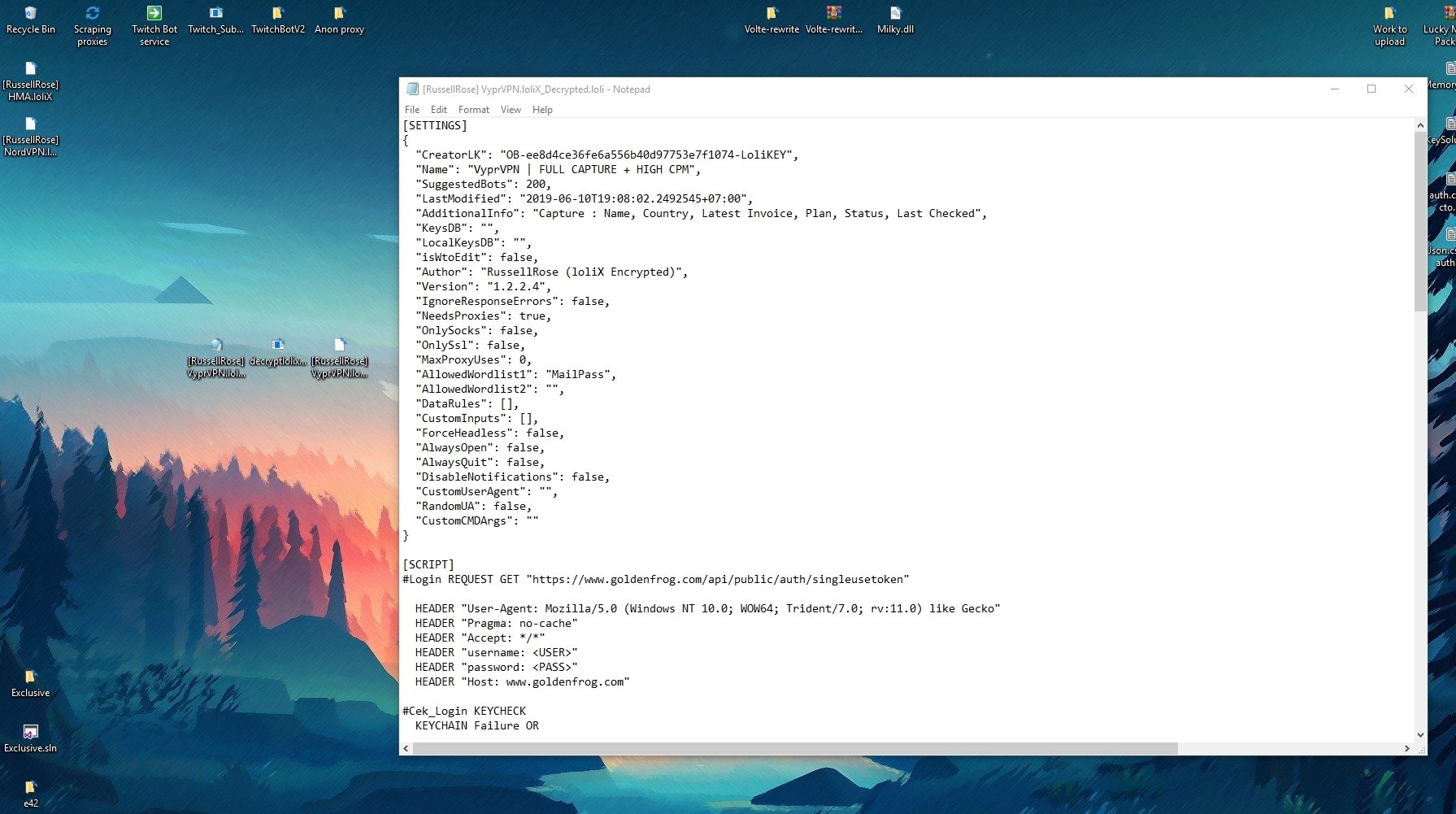Click the horizontal scrollbar right arrow
This screenshot has width=1456, height=814.
point(1407,748)
